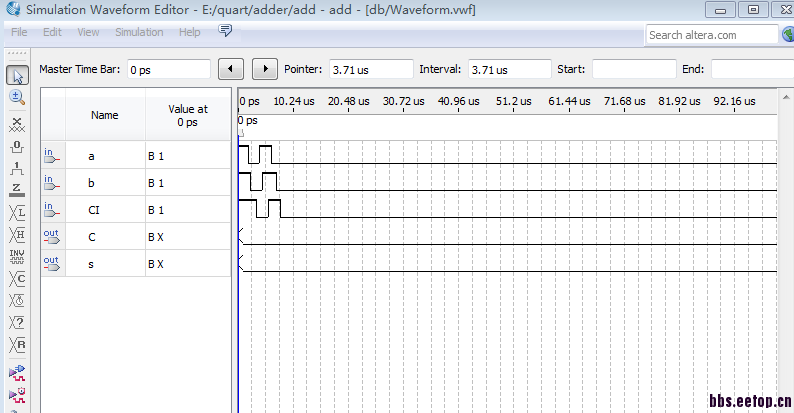Click input pin icon for signal b

[52, 183]
